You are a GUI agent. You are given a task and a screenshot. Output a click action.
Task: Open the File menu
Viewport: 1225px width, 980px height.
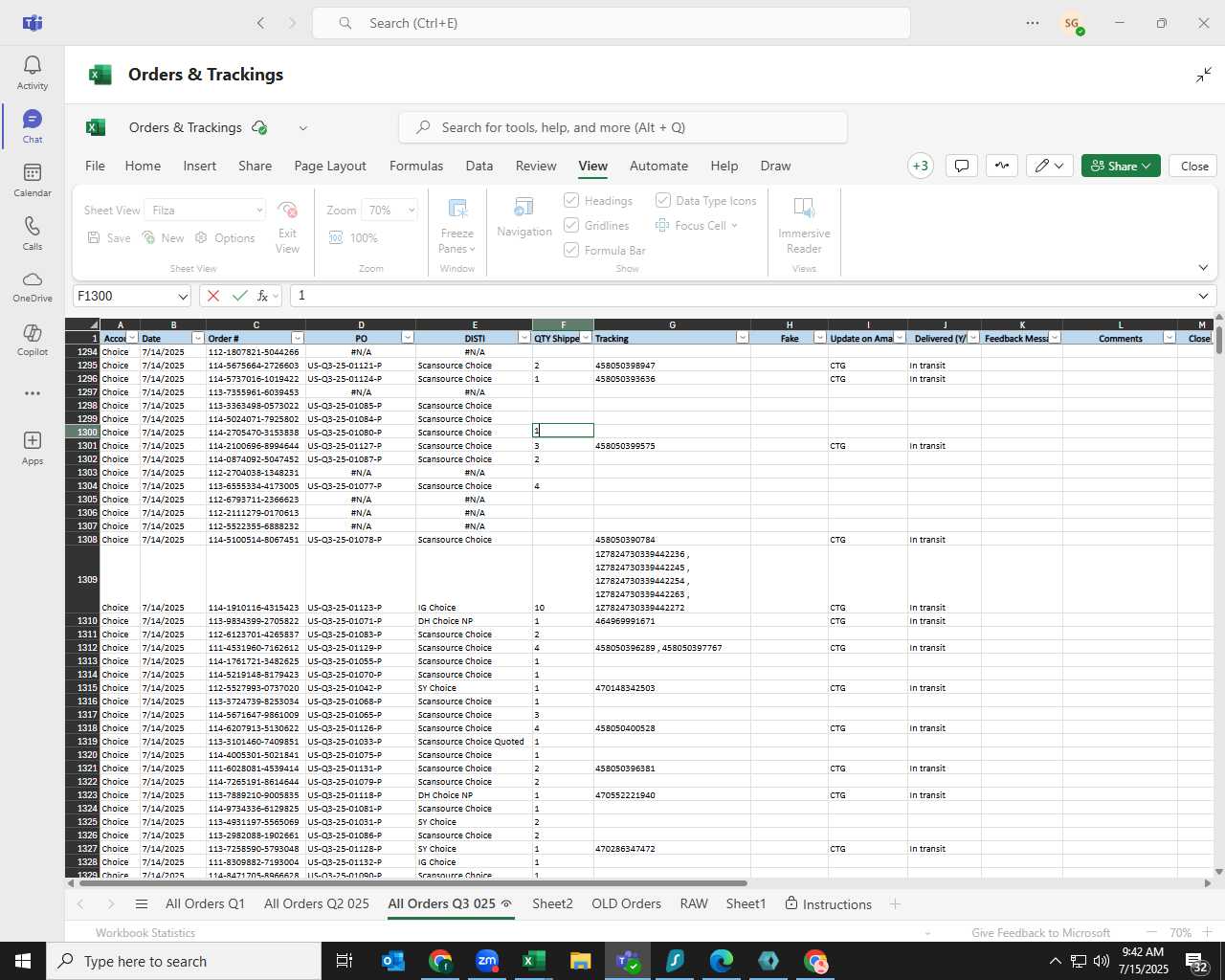95,166
